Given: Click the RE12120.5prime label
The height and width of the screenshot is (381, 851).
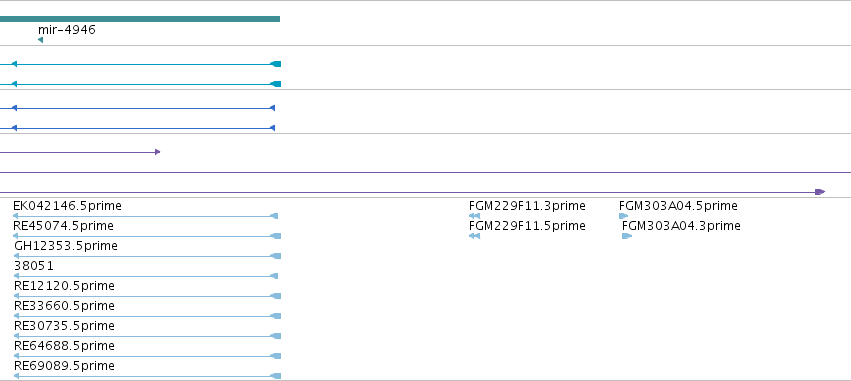Looking at the screenshot, I should coord(64,285).
